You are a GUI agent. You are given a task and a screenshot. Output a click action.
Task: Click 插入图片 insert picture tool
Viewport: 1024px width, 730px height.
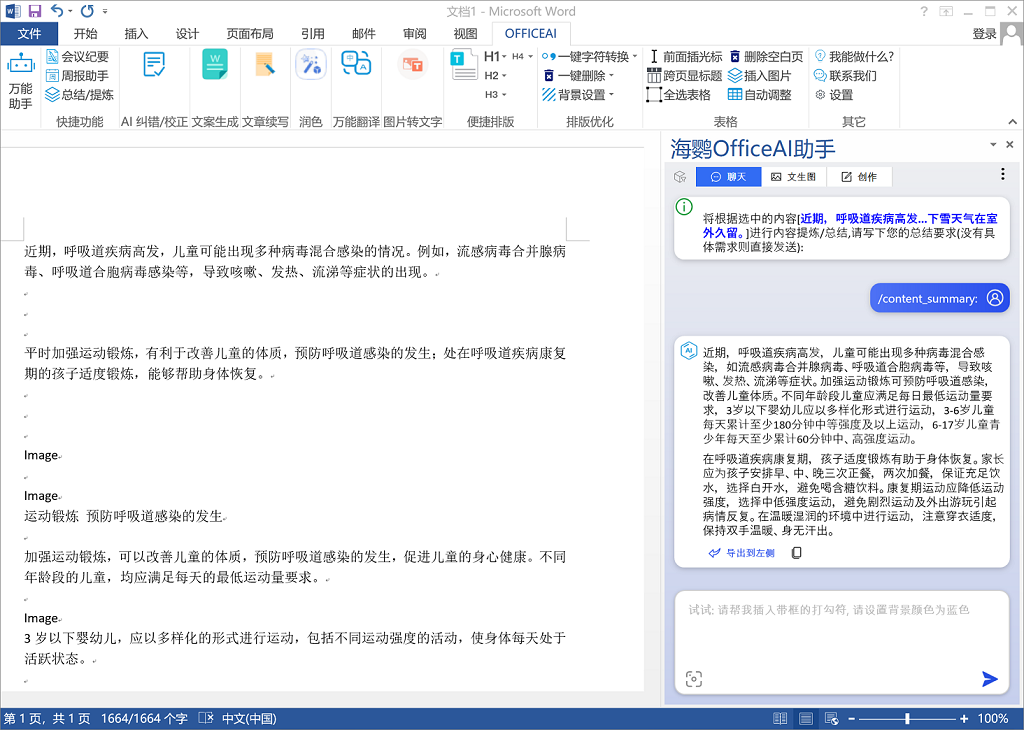[x=760, y=76]
